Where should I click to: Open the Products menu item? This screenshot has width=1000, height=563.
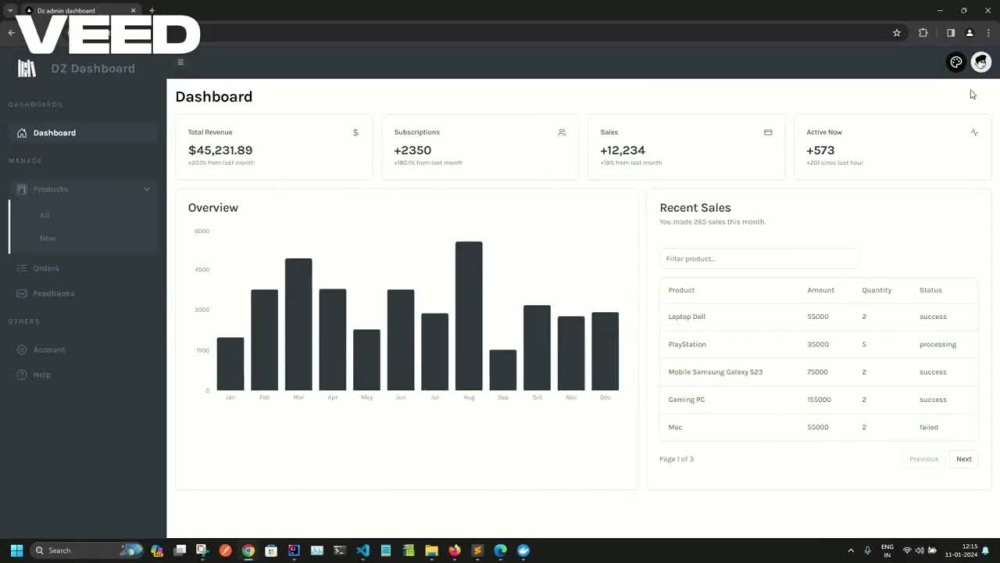pyautogui.click(x=83, y=189)
